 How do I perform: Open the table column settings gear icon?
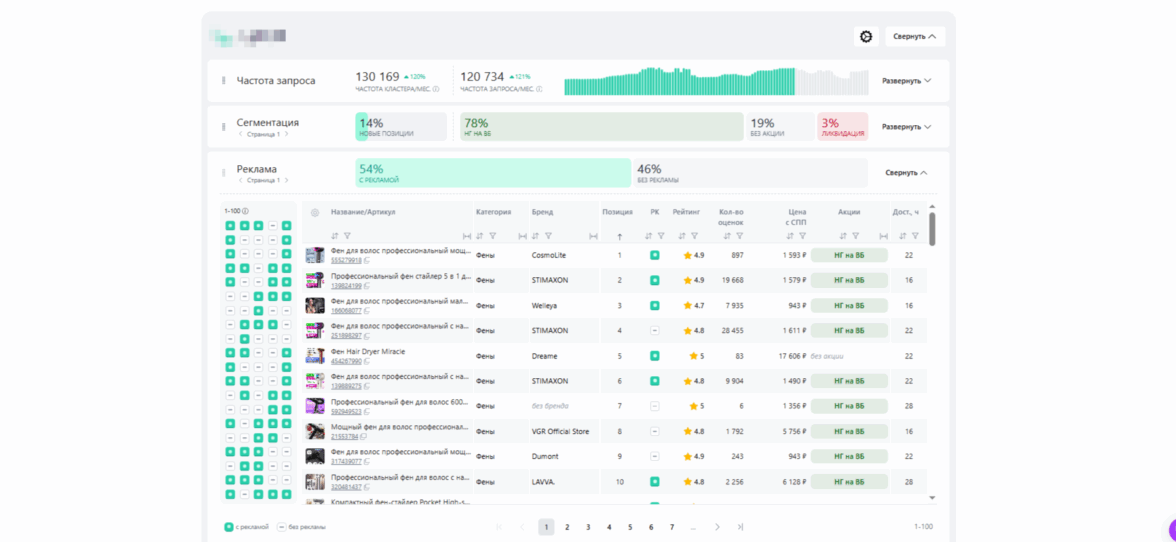tap(315, 213)
